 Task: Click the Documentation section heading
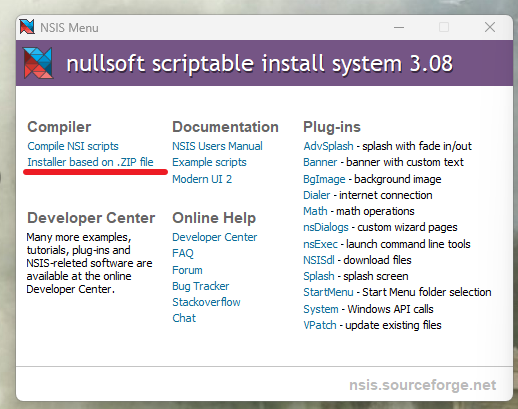click(225, 127)
